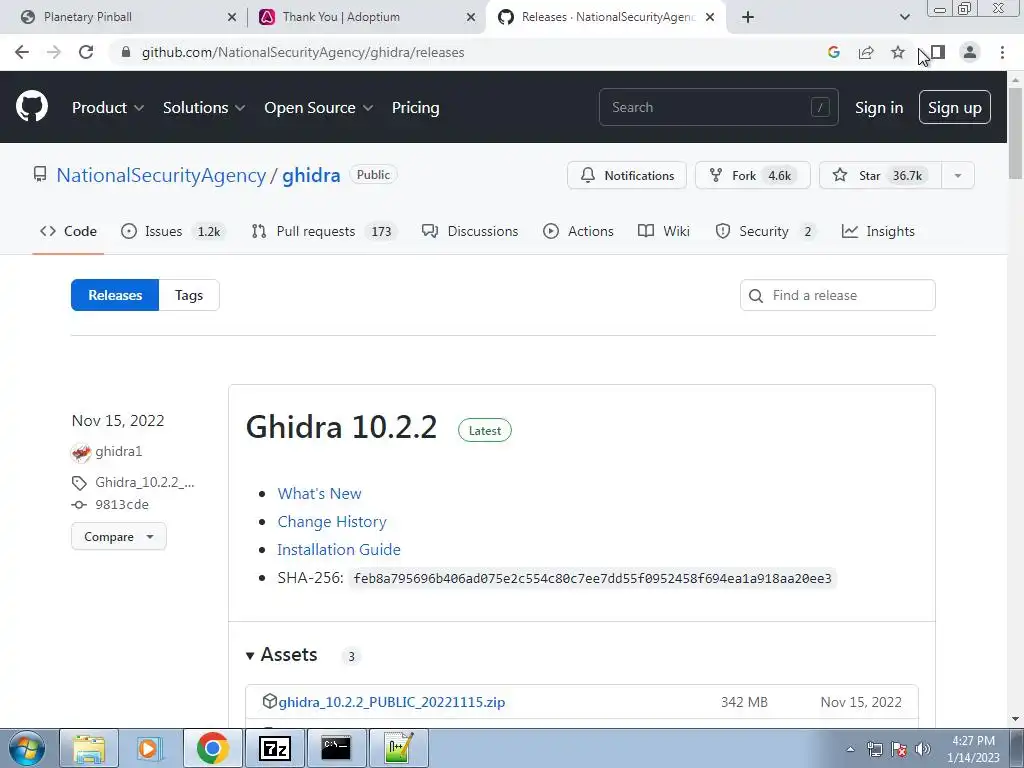Image resolution: width=1024 pixels, height=768 pixels.
Task: Click the SHA-256 hash value
Action: (x=592, y=579)
